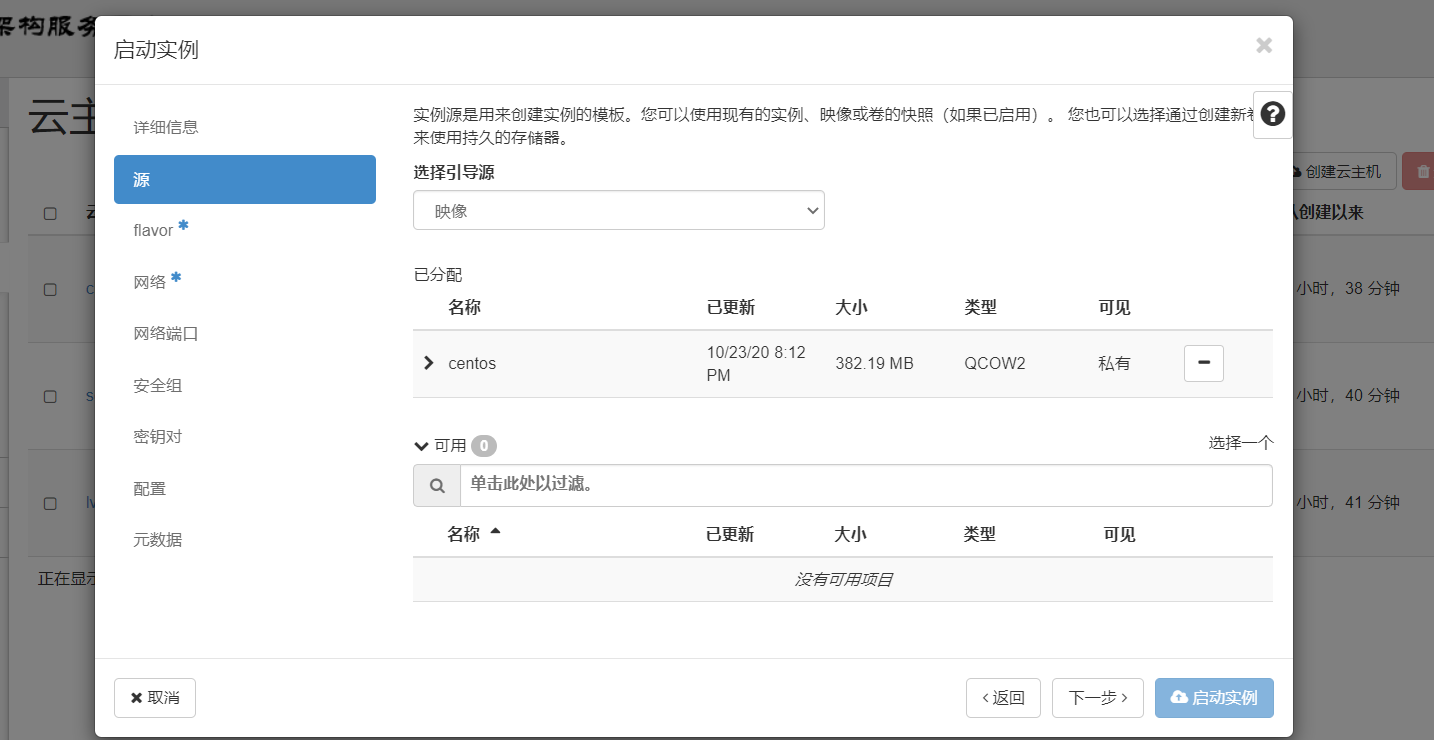This screenshot has width=1434, height=740.
Task: Click the 382.19 MB size cell
Action: click(x=874, y=364)
